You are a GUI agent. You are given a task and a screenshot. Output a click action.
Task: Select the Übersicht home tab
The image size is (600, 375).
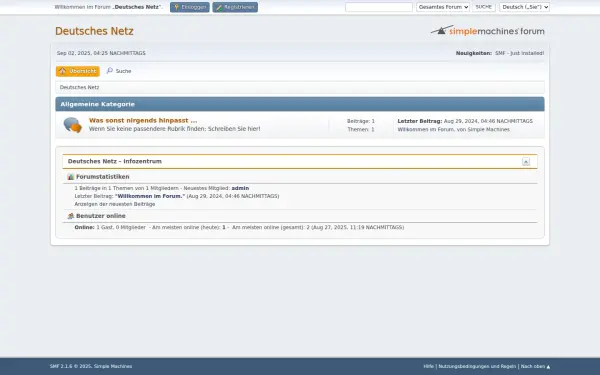coord(78,71)
